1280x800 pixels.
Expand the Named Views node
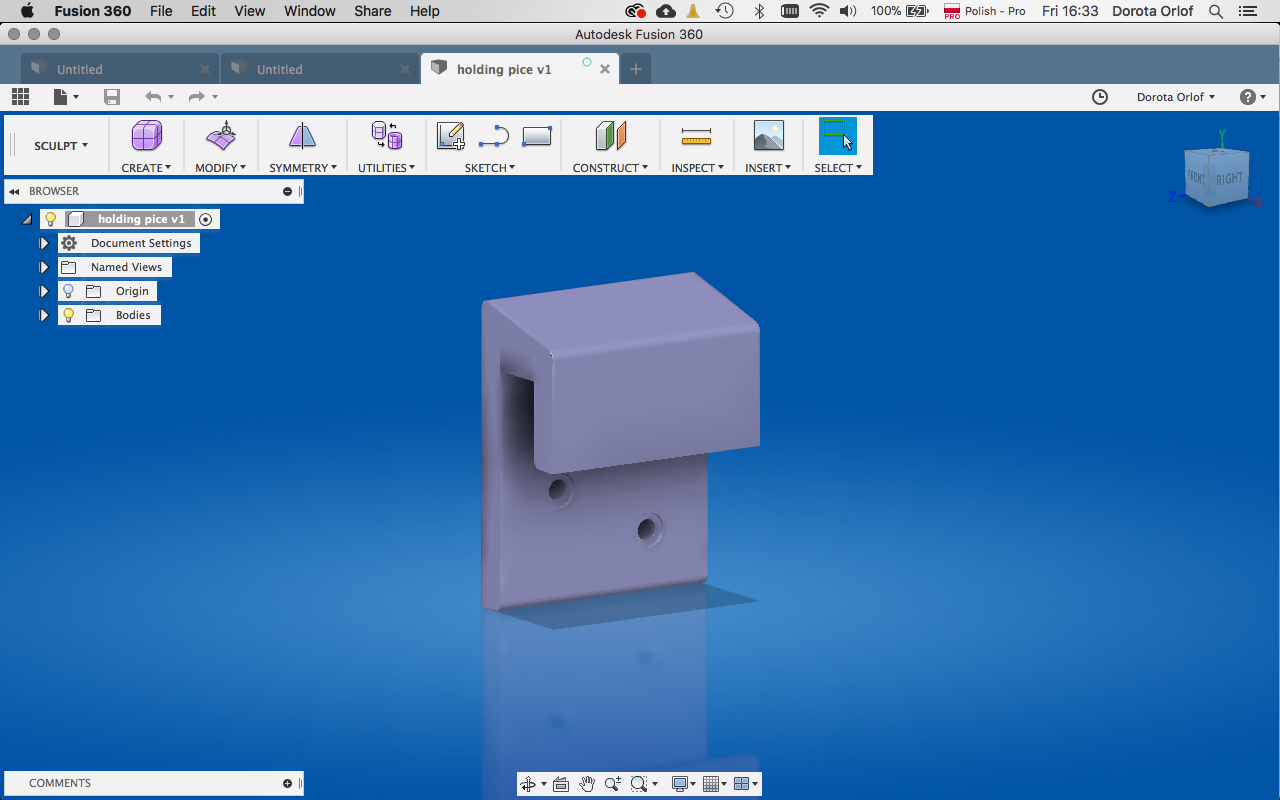coord(44,267)
